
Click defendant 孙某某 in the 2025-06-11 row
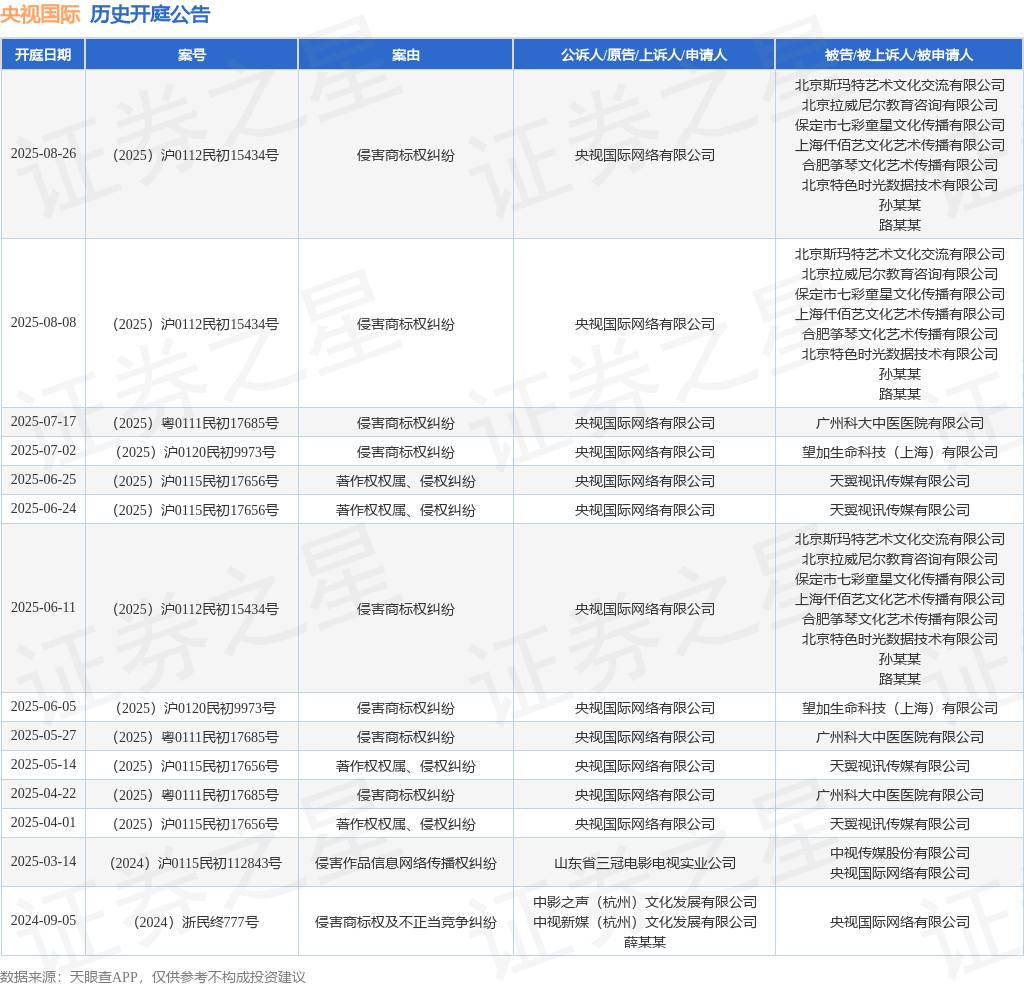click(899, 659)
